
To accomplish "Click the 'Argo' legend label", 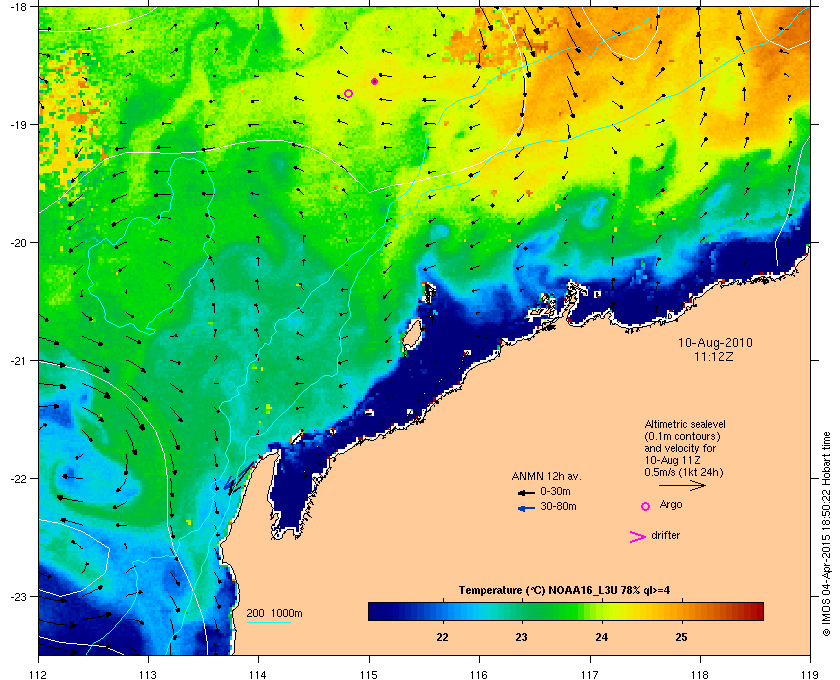I will (671, 505).
